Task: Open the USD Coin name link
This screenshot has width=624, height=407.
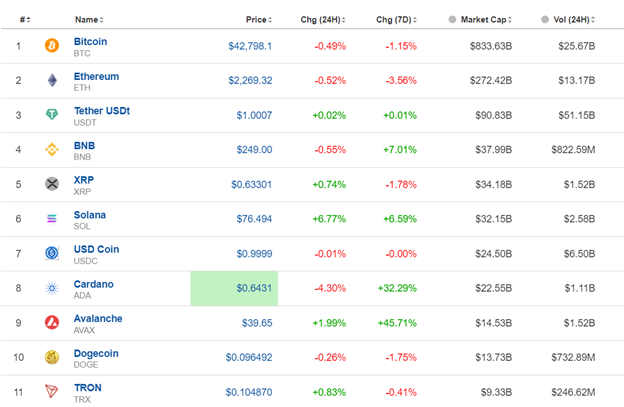Action: 96,249
